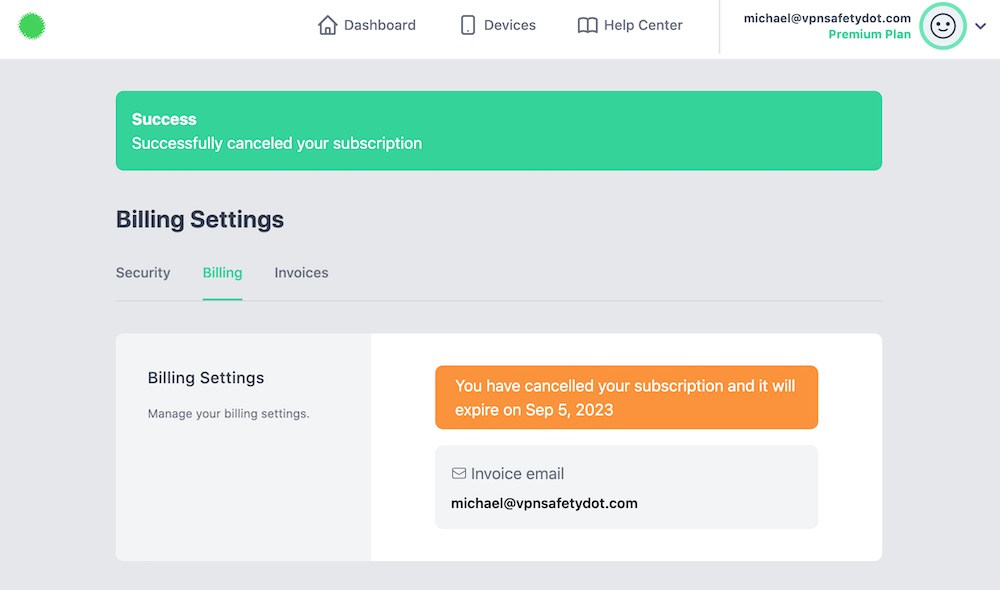Viewport: 1000px width, 590px height.
Task: Click the Dashboard home icon
Action: [327, 25]
